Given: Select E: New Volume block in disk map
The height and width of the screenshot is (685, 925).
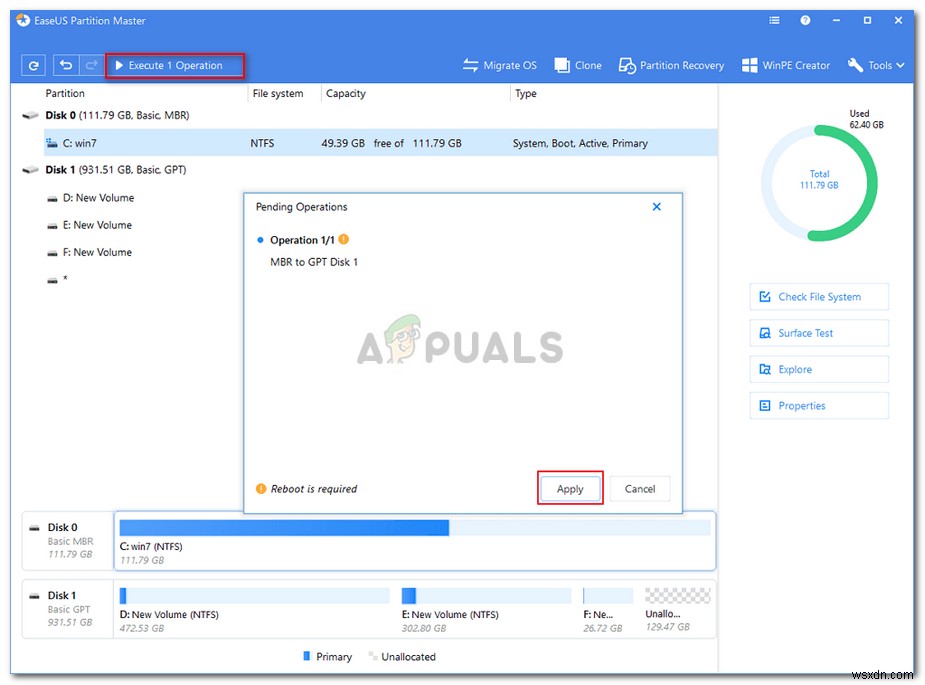Looking at the screenshot, I should point(486,609).
